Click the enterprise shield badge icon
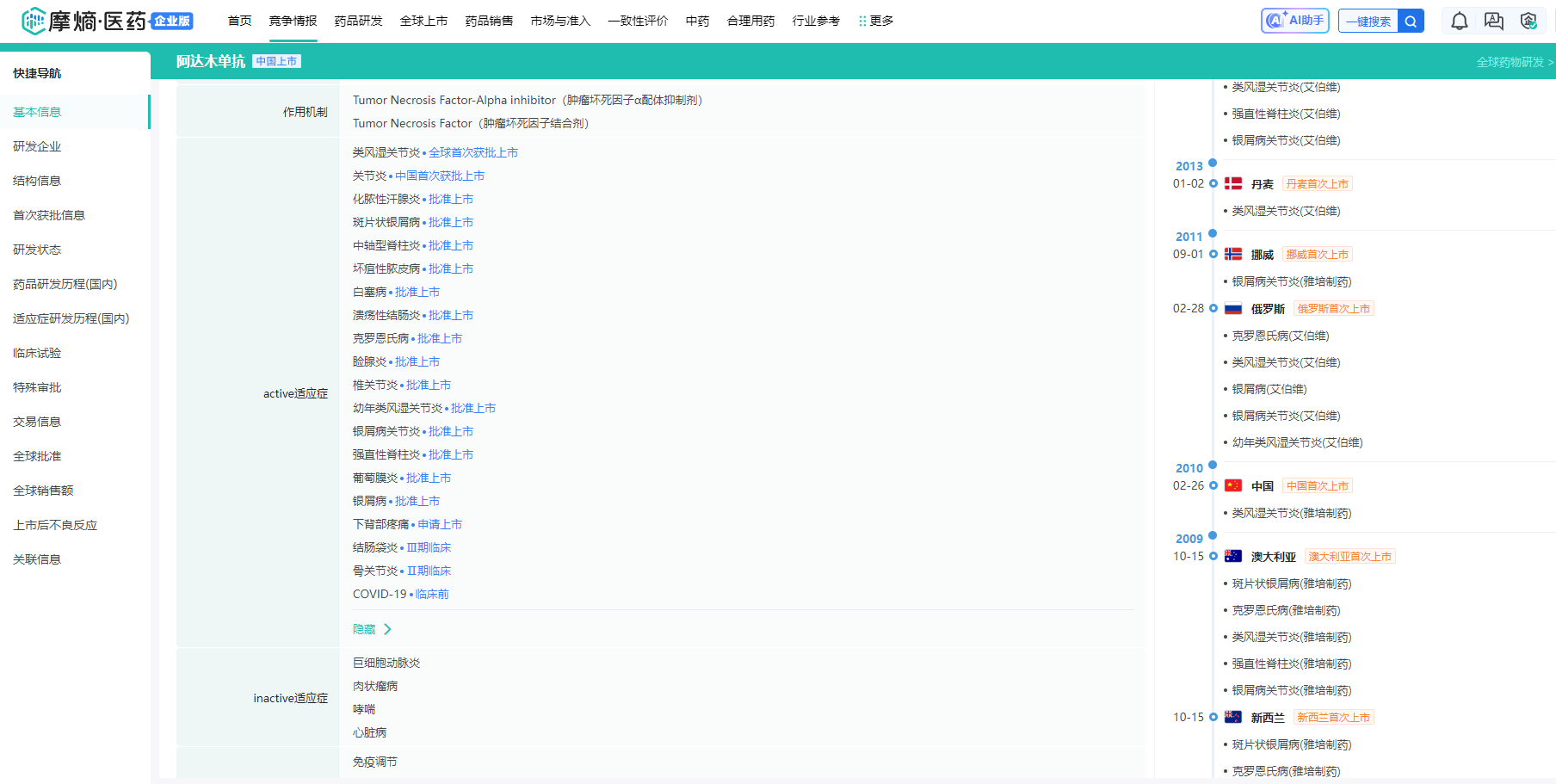This screenshot has width=1556, height=784. click(x=1528, y=21)
